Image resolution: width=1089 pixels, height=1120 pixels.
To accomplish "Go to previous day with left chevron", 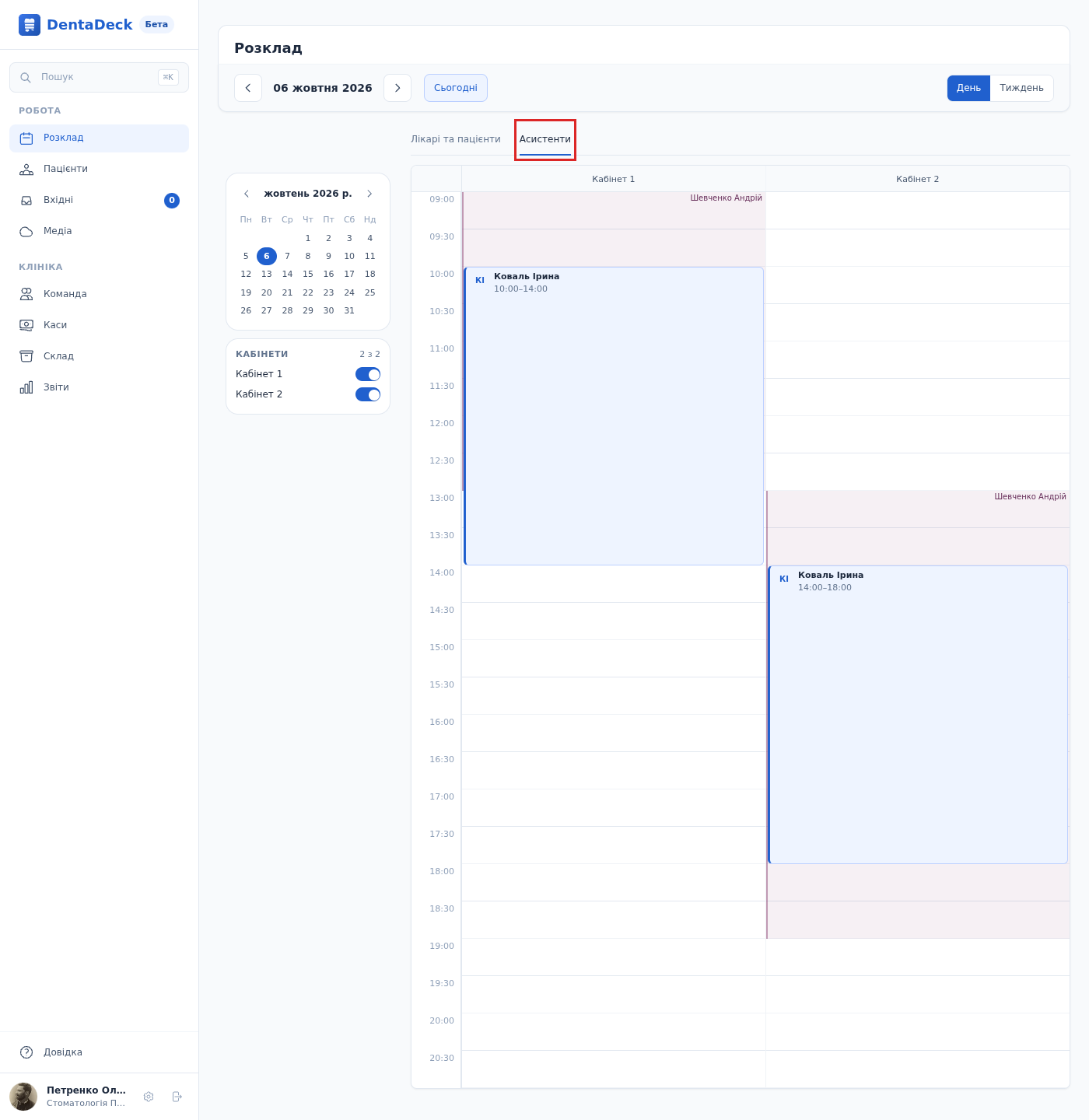I will [248, 88].
